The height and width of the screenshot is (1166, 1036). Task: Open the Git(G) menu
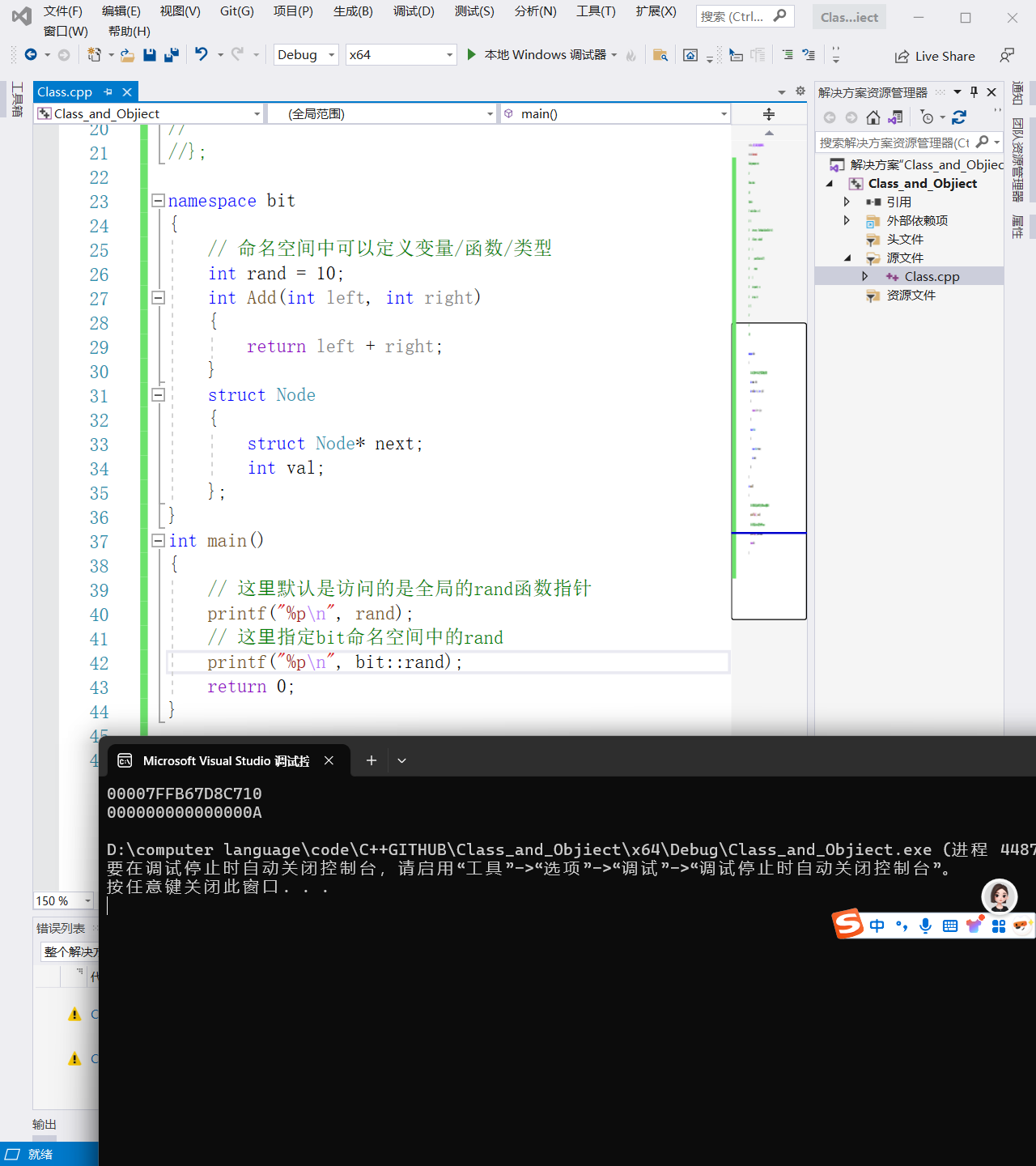coord(236,11)
